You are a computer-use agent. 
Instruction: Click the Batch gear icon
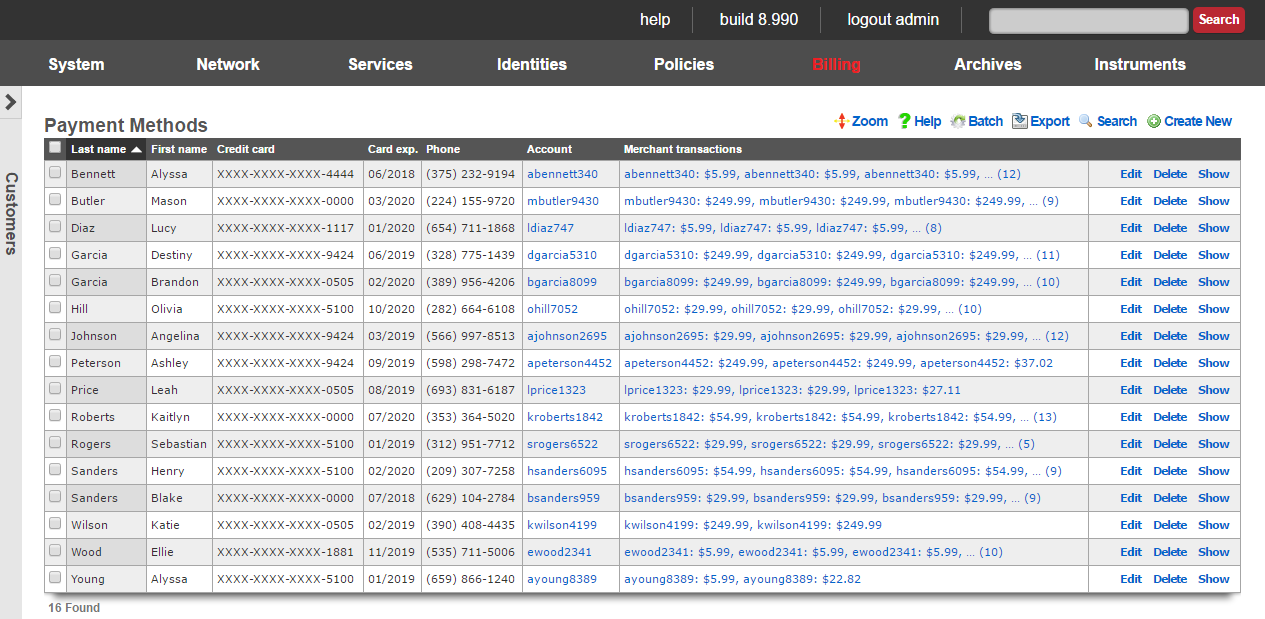pyautogui.click(x=958, y=121)
